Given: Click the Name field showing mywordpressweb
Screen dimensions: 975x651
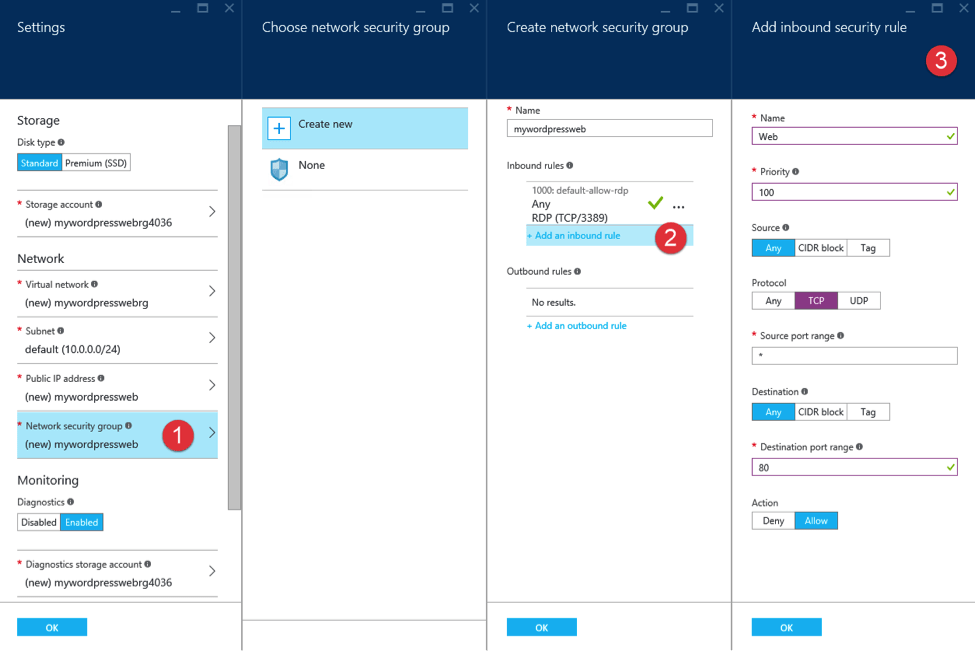Looking at the screenshot, I should [x=609, y=128].
